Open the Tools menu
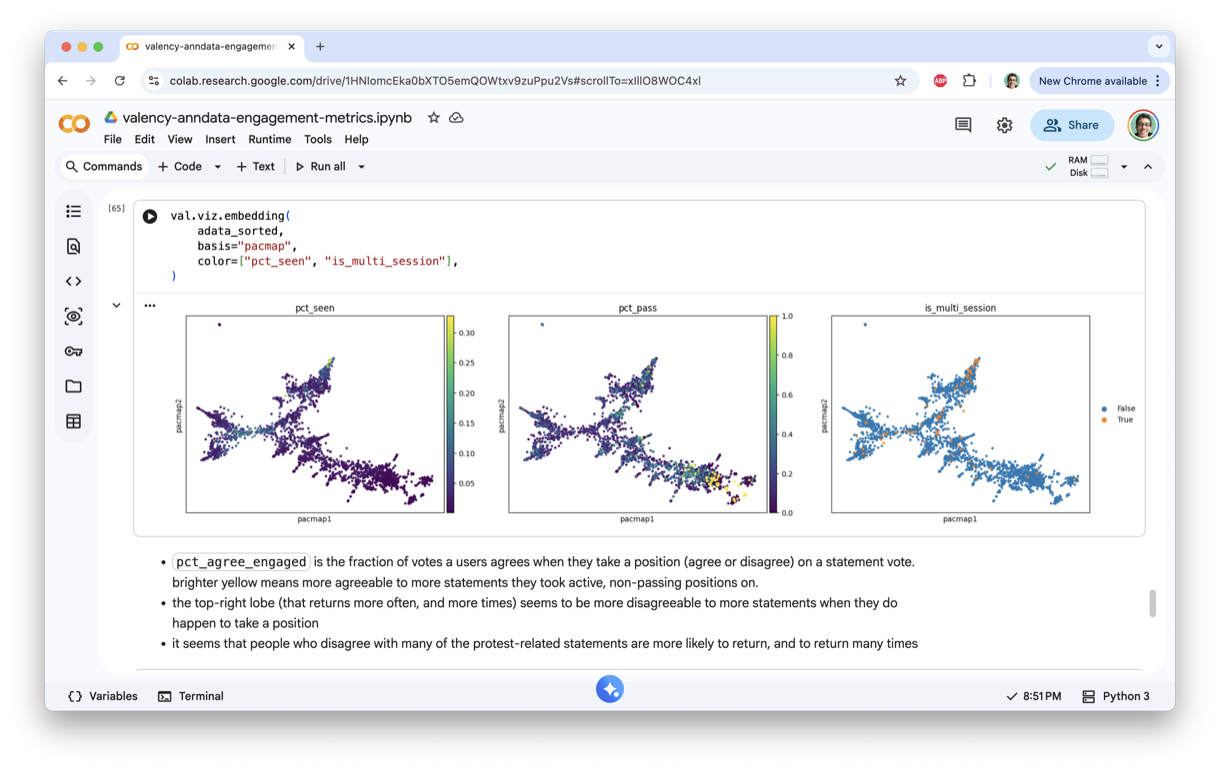Viewport: 1220px width, 770px height. click(317, 140)
